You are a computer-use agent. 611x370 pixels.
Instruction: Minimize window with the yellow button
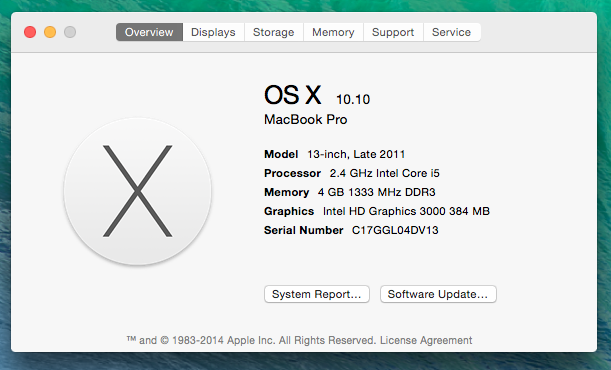pos(50,32)
